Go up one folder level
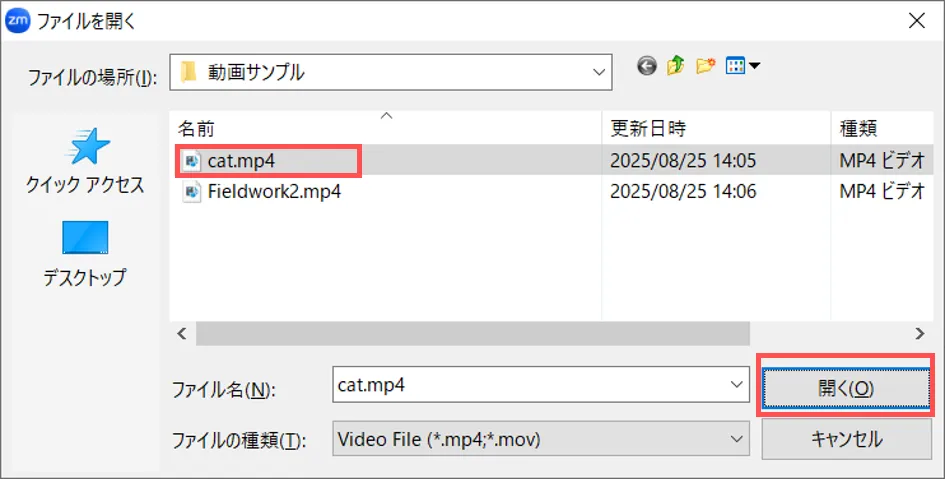 click(x=676, y=67)
